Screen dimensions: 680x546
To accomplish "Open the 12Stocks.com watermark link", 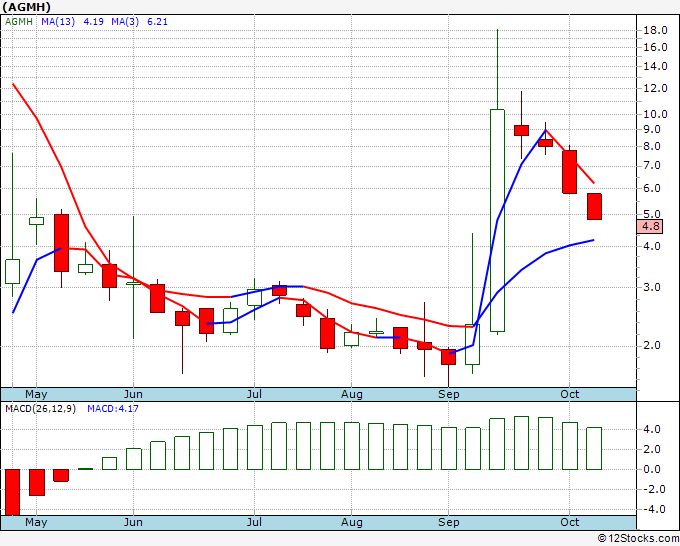I will click(636, 538).
